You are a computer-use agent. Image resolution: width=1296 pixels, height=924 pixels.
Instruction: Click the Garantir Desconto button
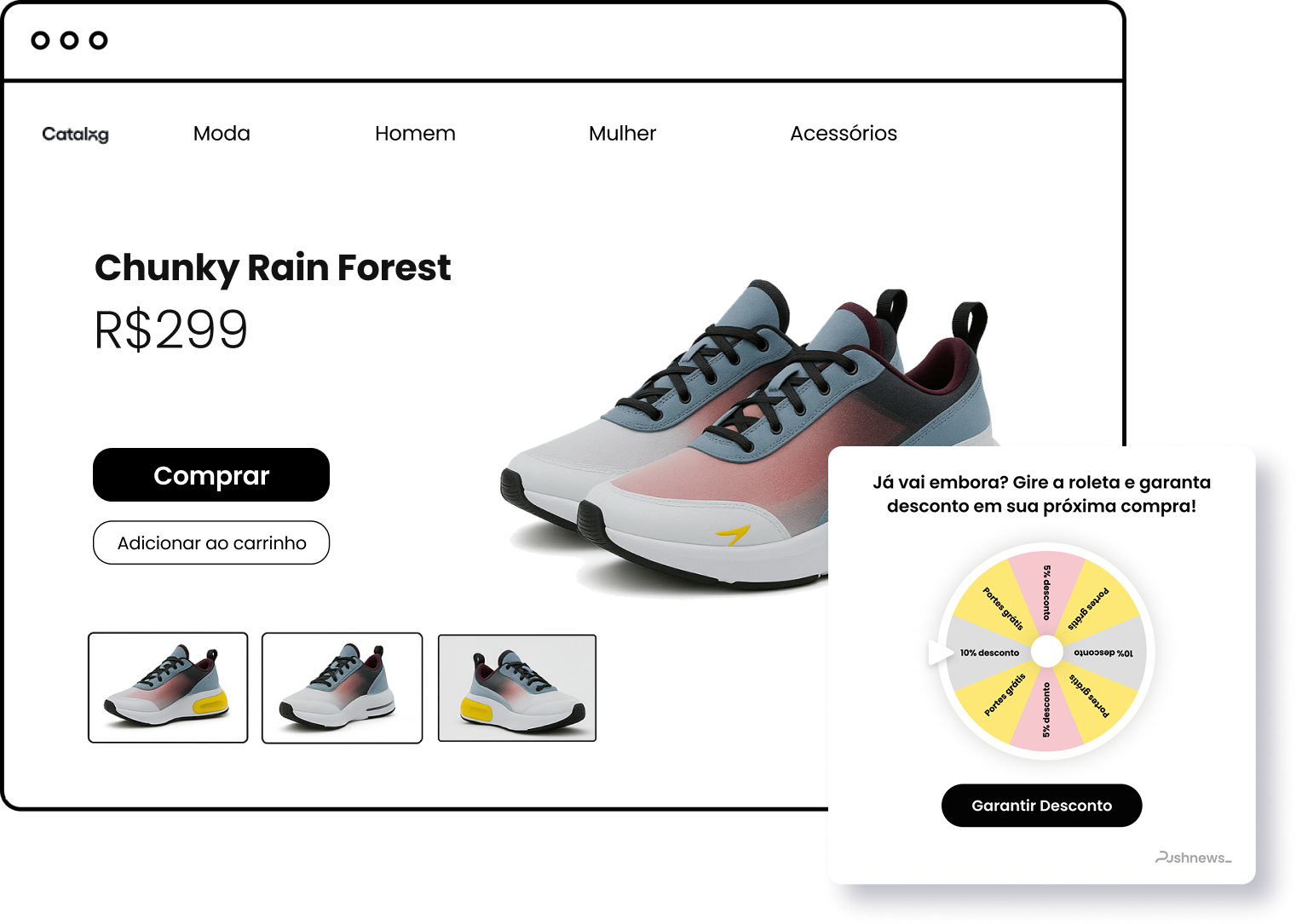pos(1041,806)
